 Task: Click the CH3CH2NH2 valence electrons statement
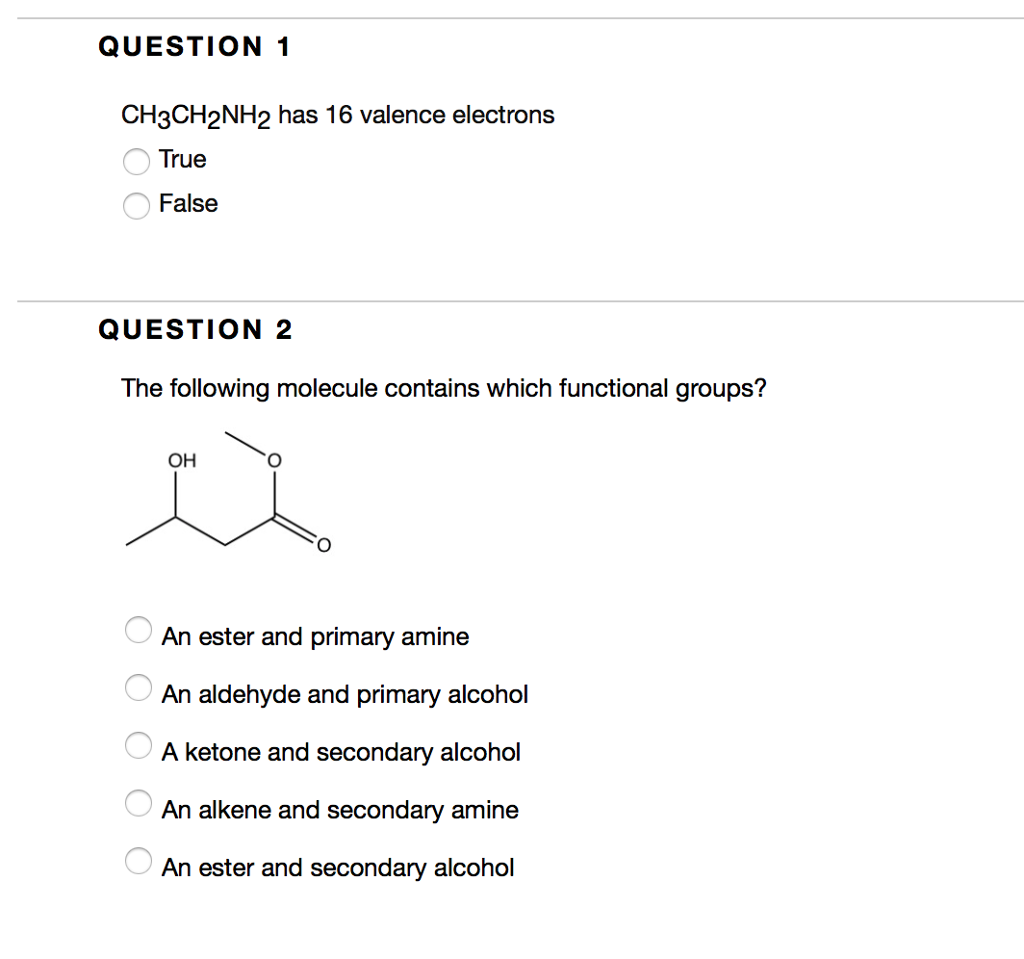pyautogui.click(x=336, y=114)
